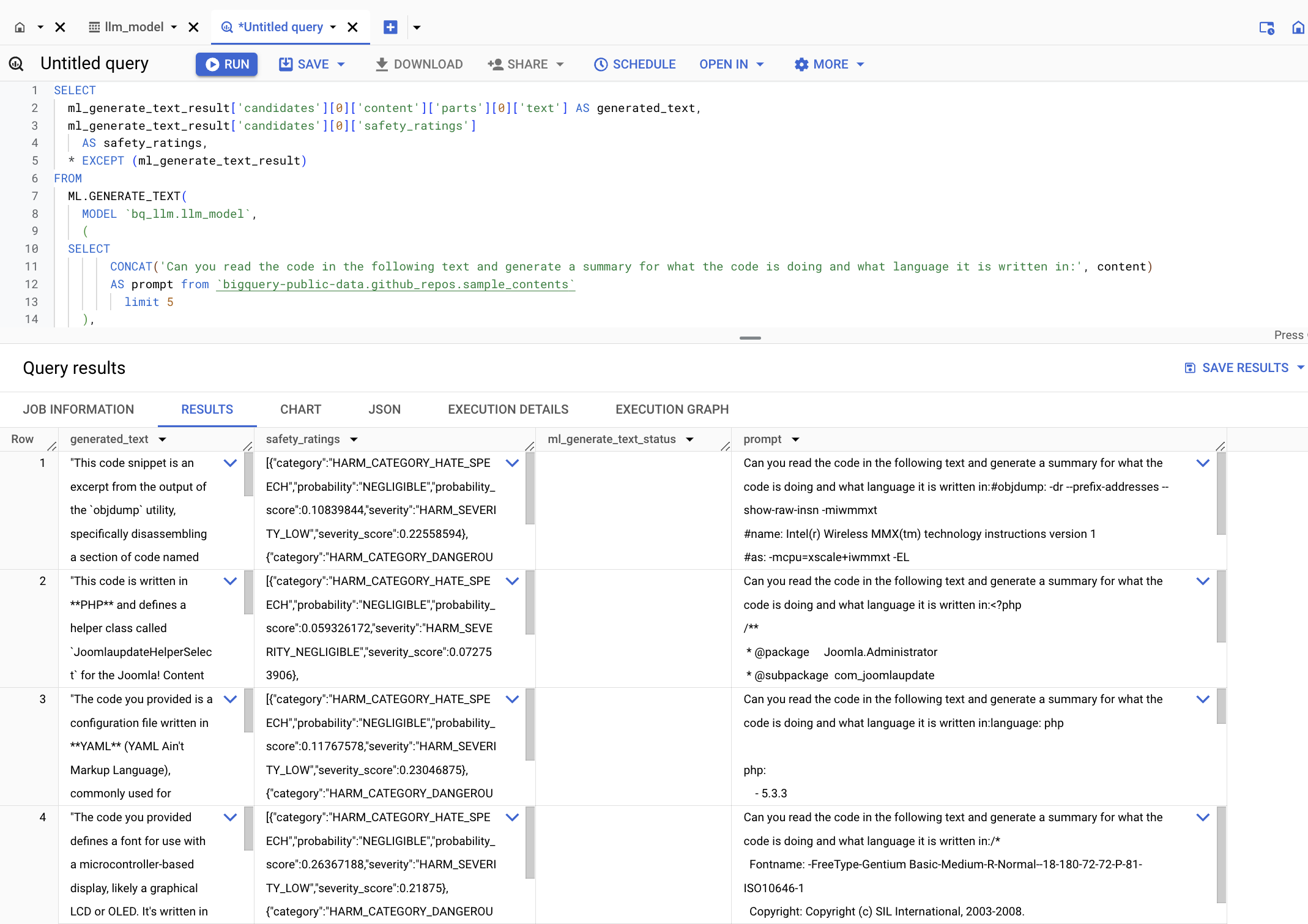Grab the safety_ratings column resize handle
Image resolution: width=1308 pixels, height=924 pixels.
click(x=530, y=446)
